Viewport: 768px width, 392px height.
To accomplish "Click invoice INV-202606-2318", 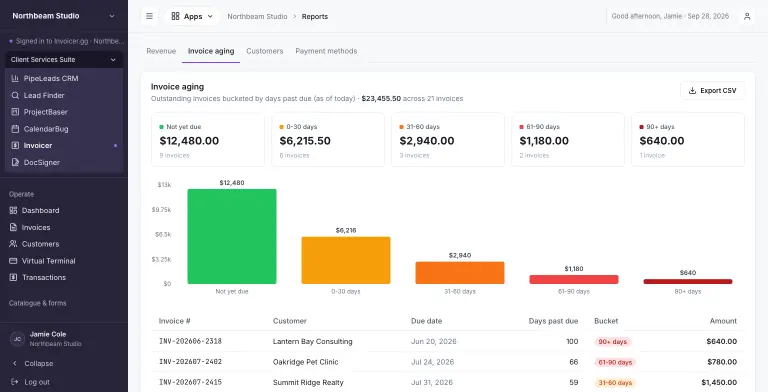I will pos(190,341).
